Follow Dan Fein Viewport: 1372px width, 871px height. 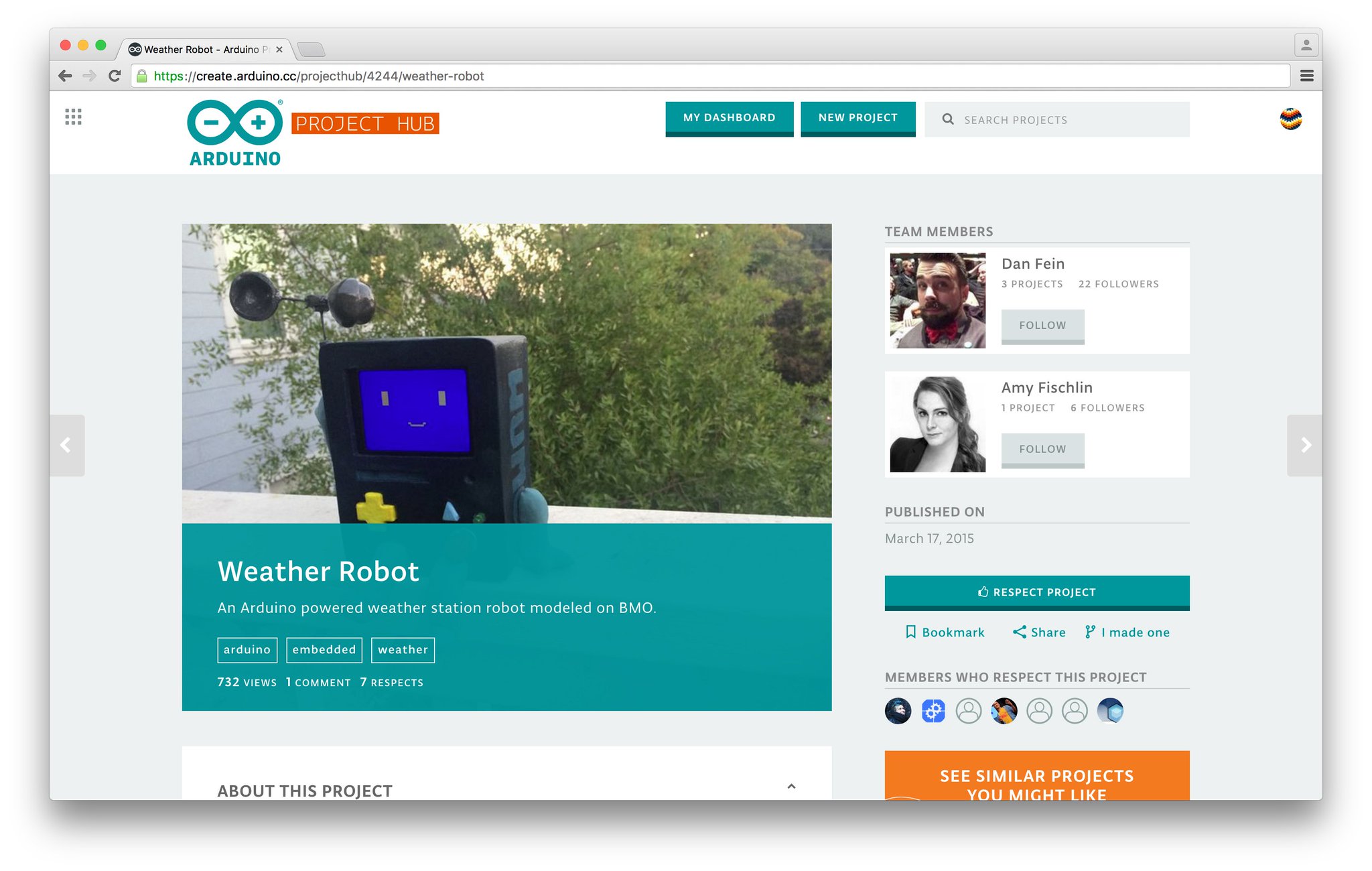pyautogui.click(x=1042, y=325)
